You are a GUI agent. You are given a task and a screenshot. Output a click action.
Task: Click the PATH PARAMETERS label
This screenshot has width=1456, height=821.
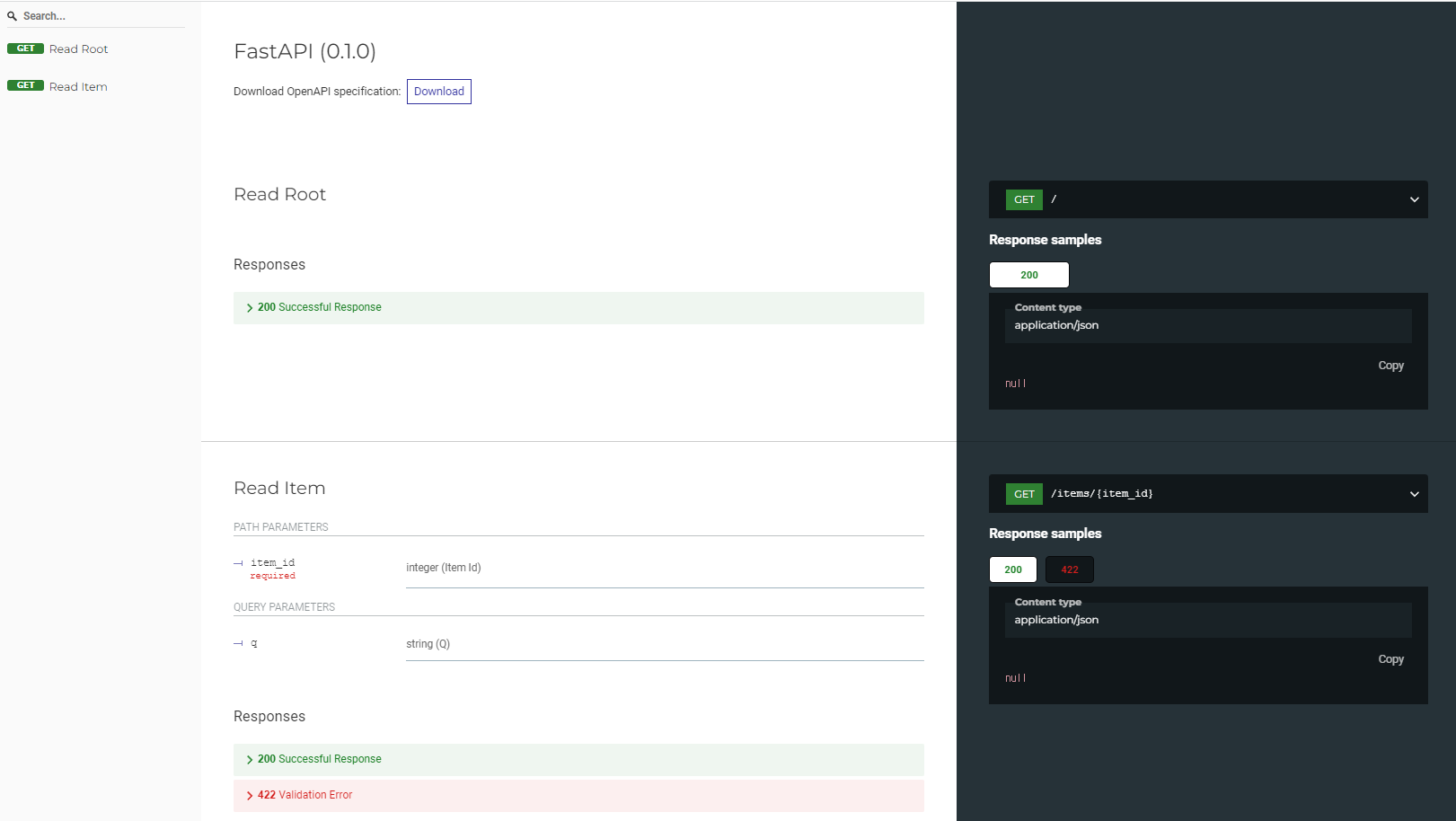point(281,527)
